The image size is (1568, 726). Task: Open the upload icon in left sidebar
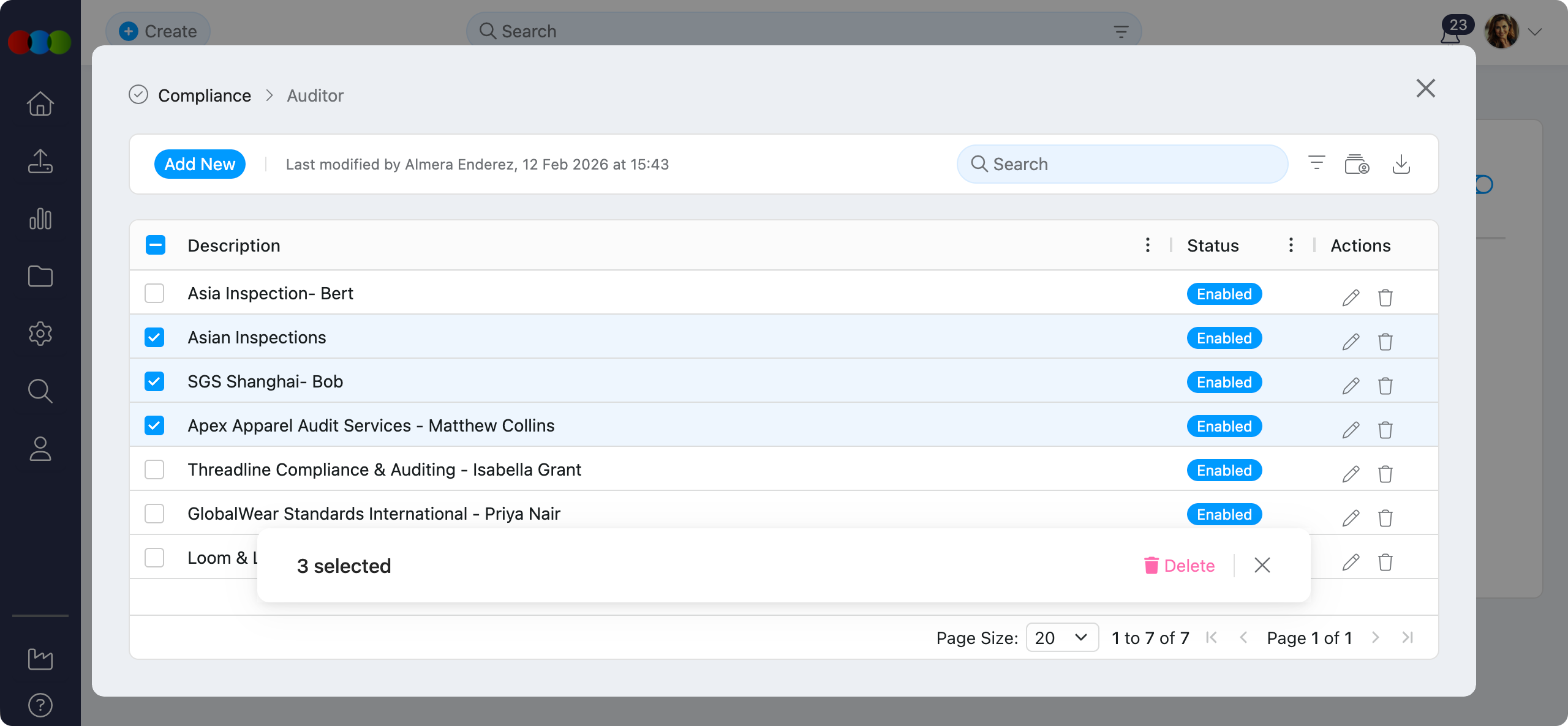(40, 162)
